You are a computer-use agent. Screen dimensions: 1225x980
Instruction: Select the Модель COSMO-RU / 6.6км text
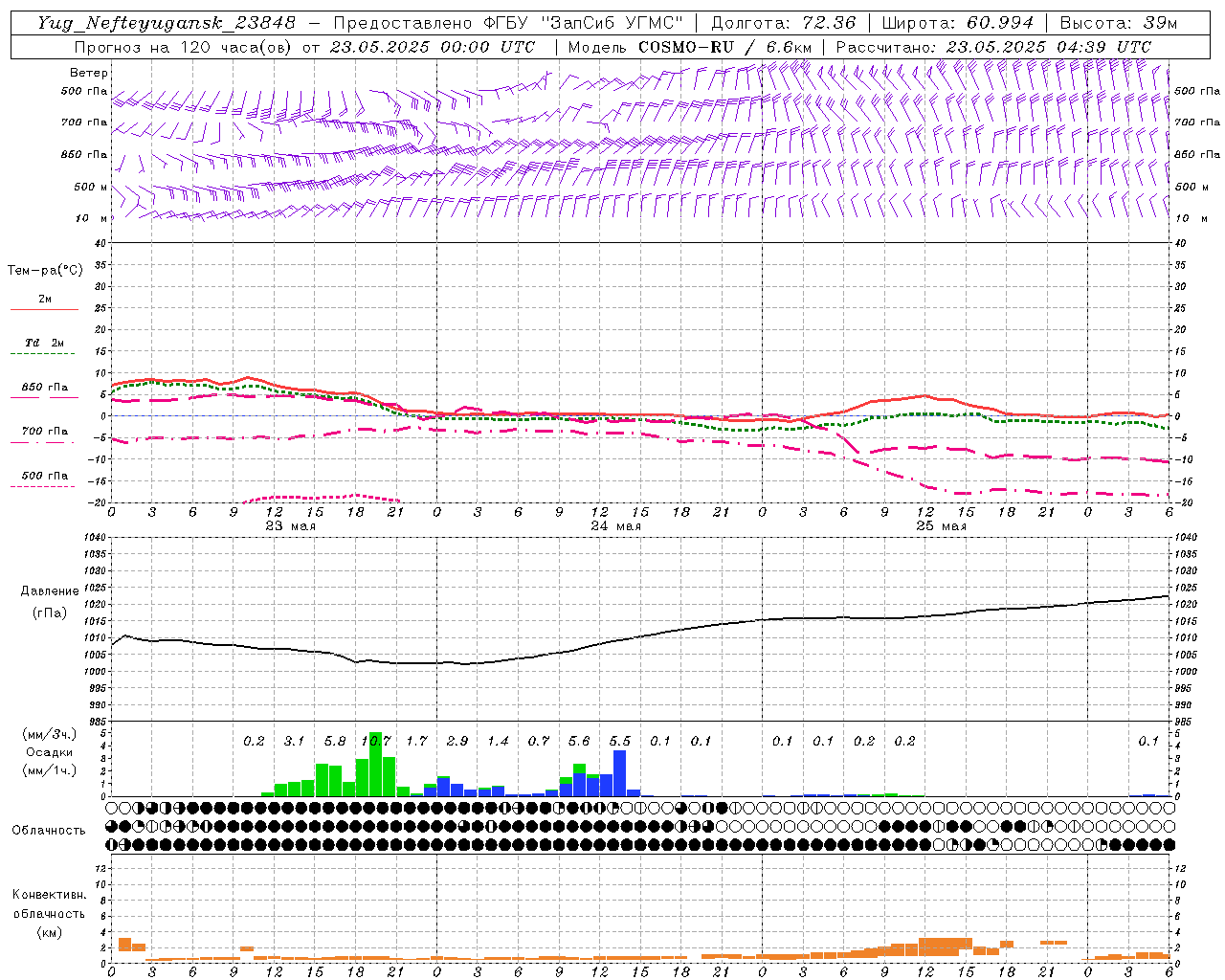point(690,47)
